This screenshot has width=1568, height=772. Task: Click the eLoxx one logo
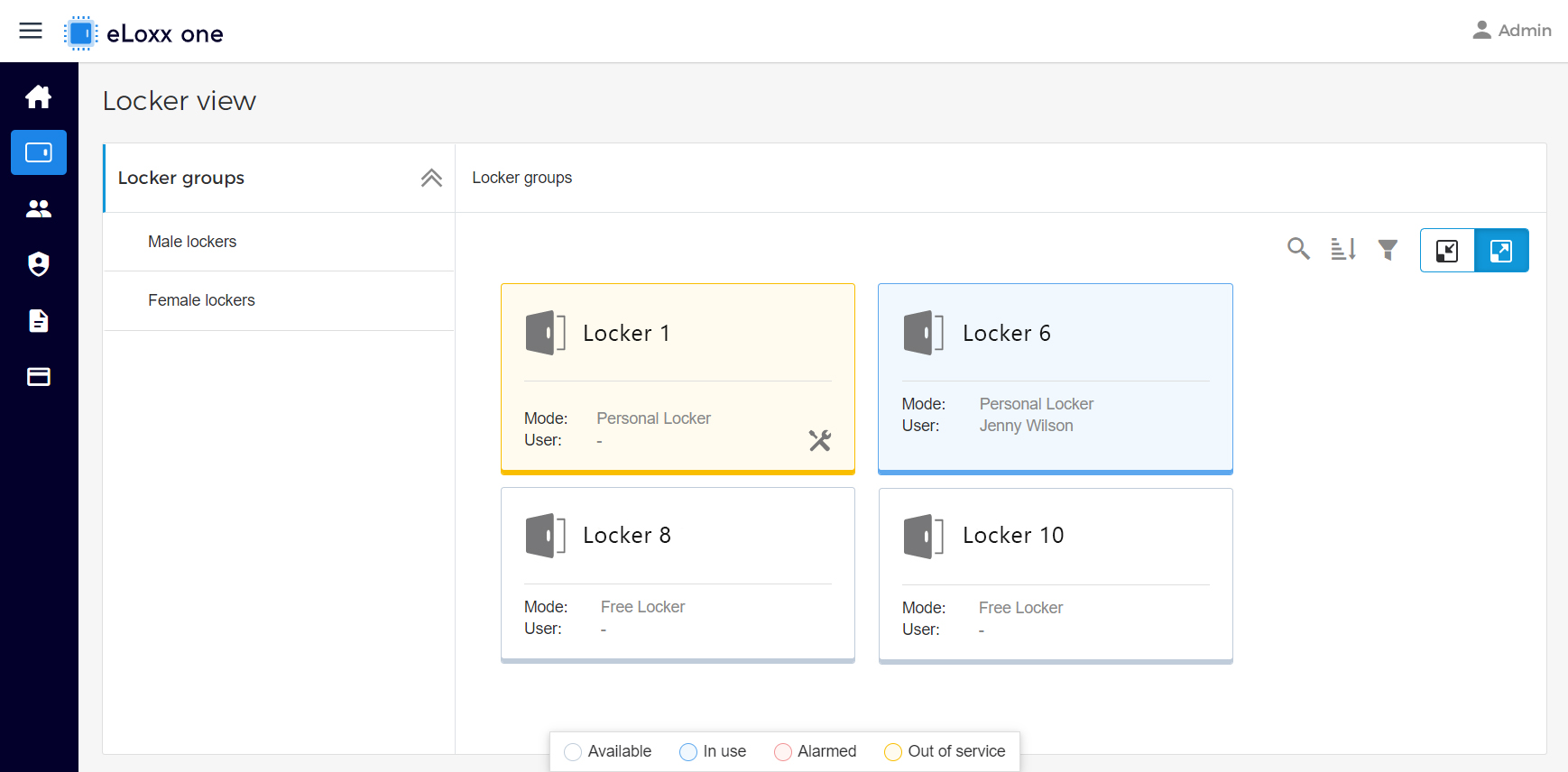(144, 33)
